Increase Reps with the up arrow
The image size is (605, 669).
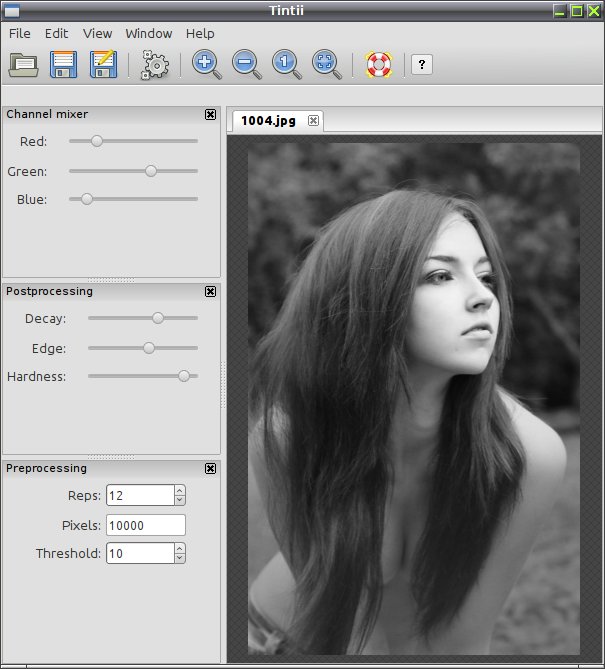[180, 490]
